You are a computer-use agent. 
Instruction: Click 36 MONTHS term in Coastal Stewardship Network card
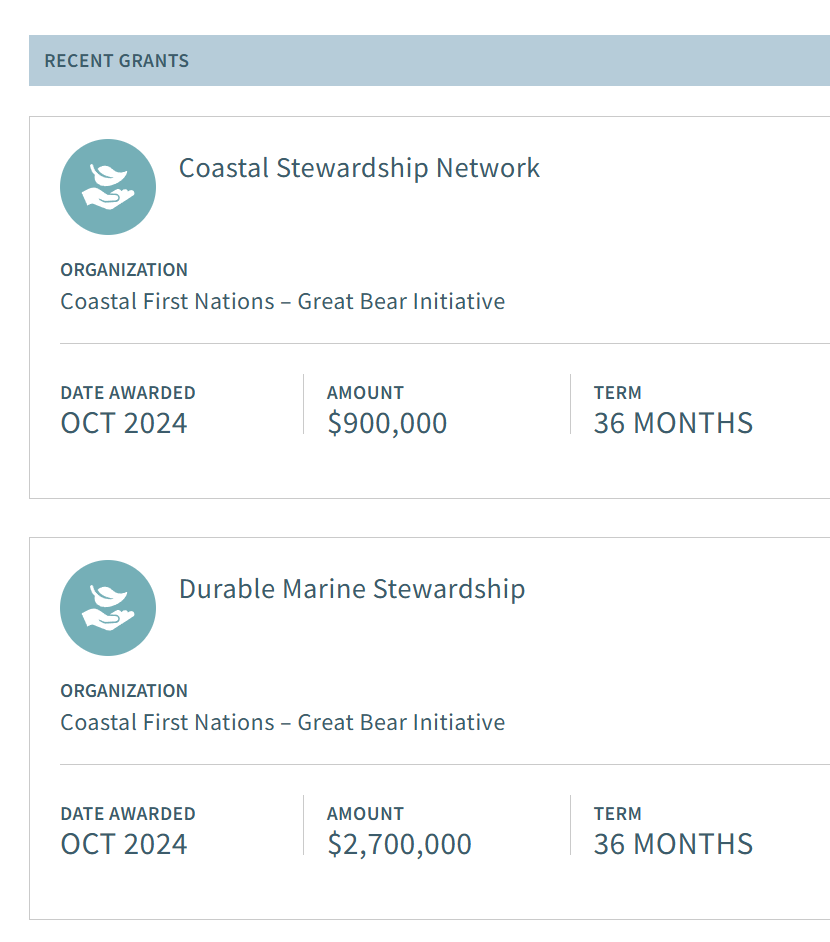click(673, 423)
